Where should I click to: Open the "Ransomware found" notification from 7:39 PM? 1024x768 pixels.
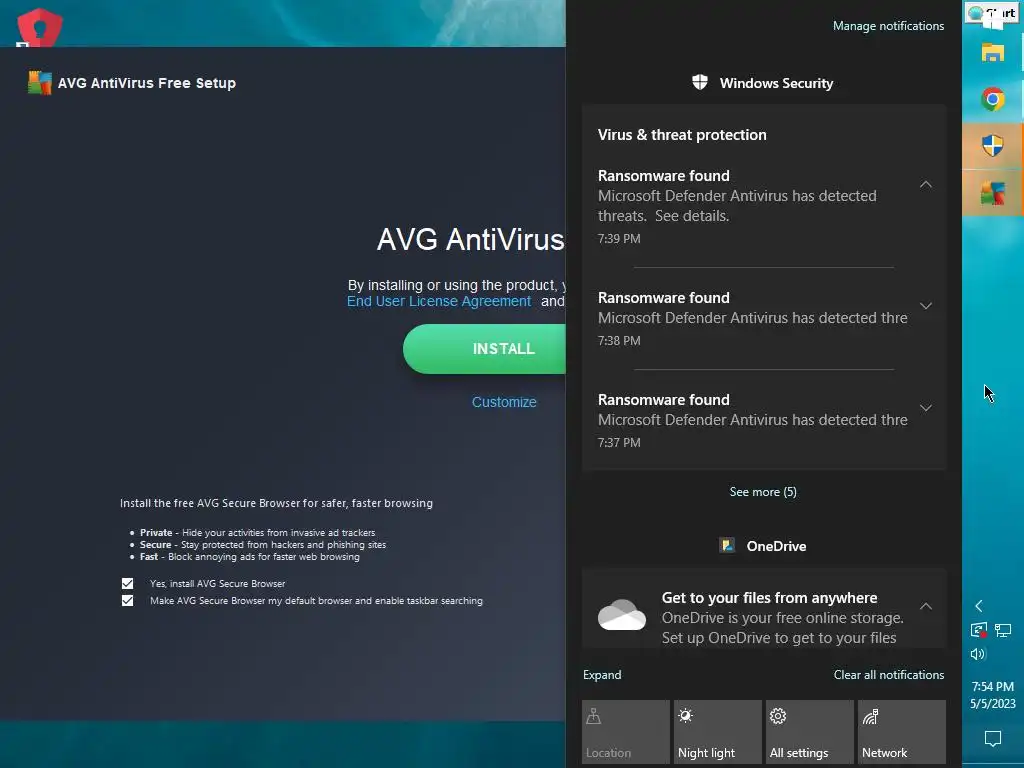point(763,206)
